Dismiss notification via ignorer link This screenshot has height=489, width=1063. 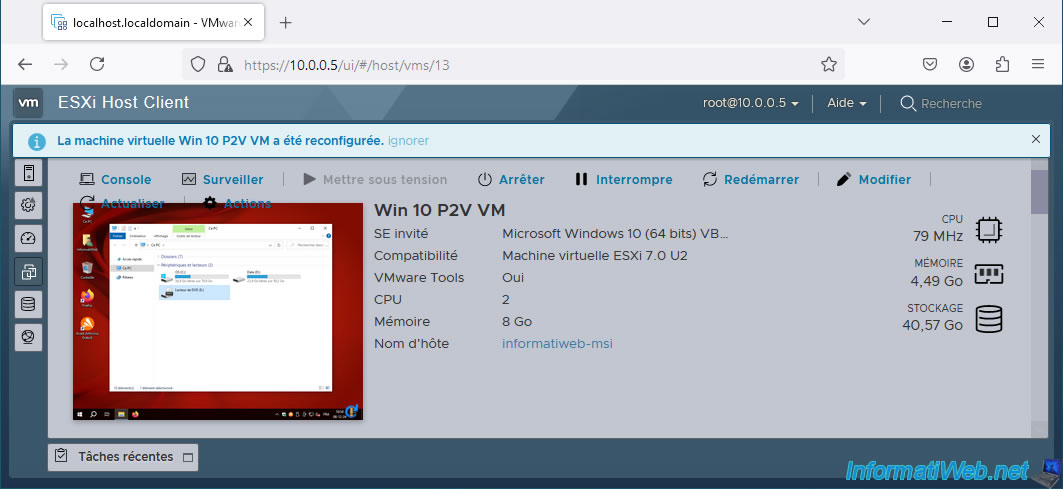[x=408, y=141]
